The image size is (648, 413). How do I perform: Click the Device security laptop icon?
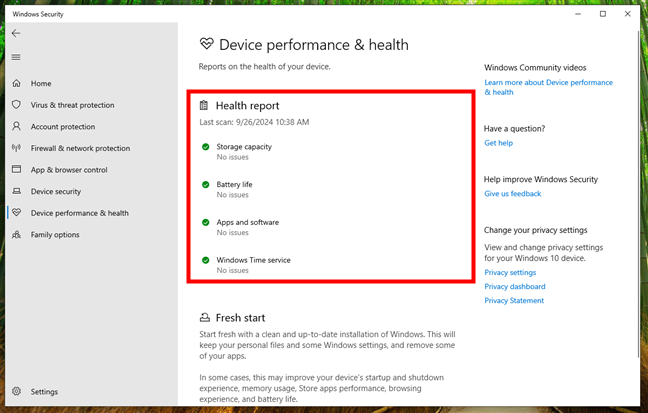[x=16, y=191]
